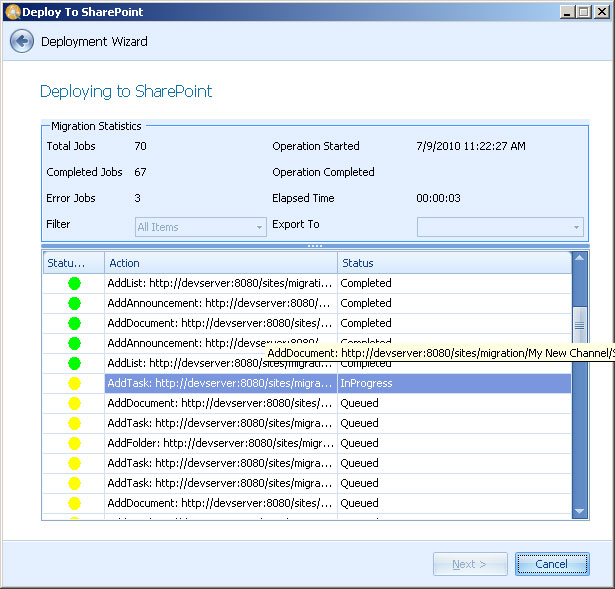615x589 pixels.
Task: Click the green status dot in the first AddAnnouncement row
Action: pyautogui.click(x=74, y=303)
